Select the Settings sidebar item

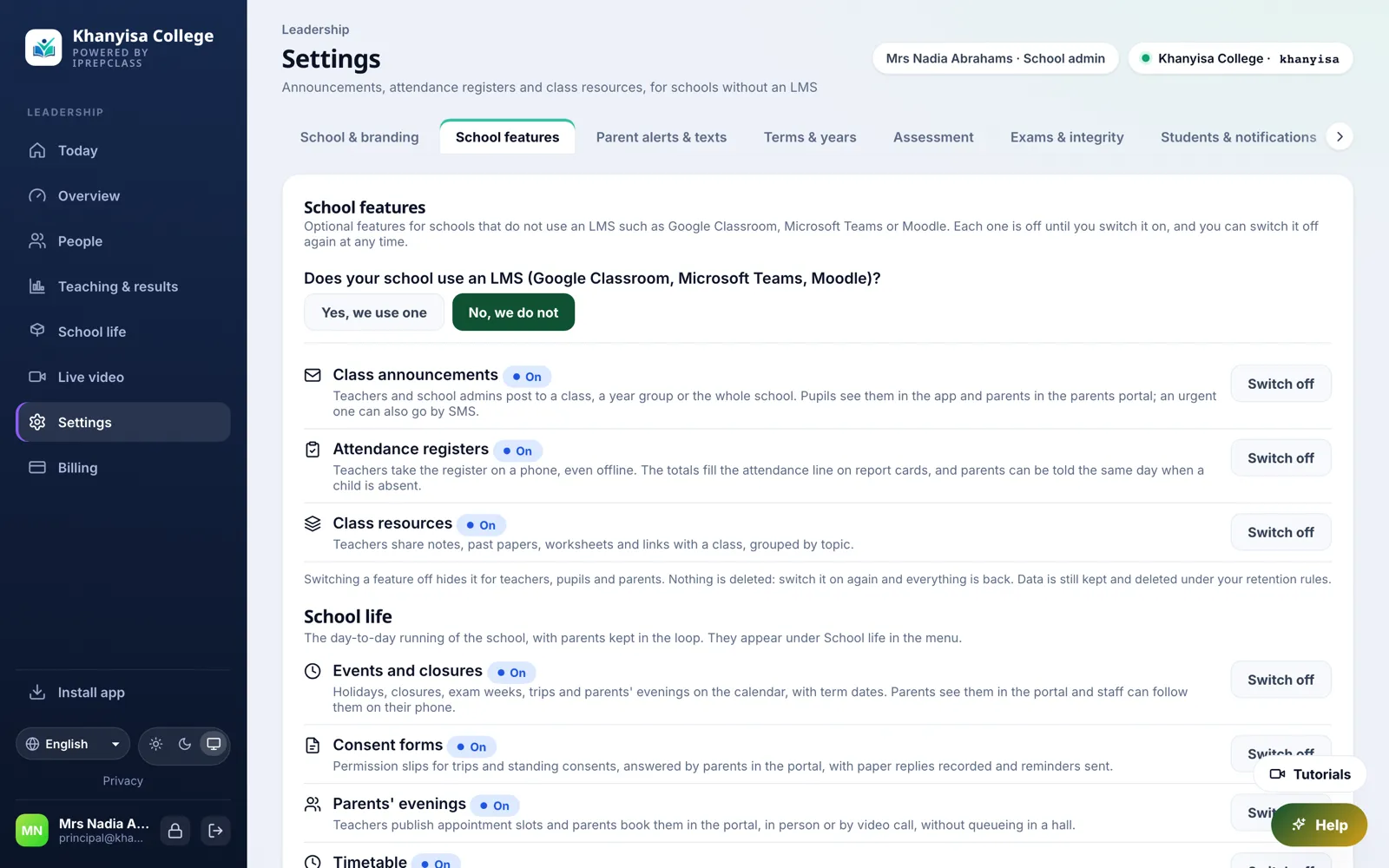[x=123, y=422]
